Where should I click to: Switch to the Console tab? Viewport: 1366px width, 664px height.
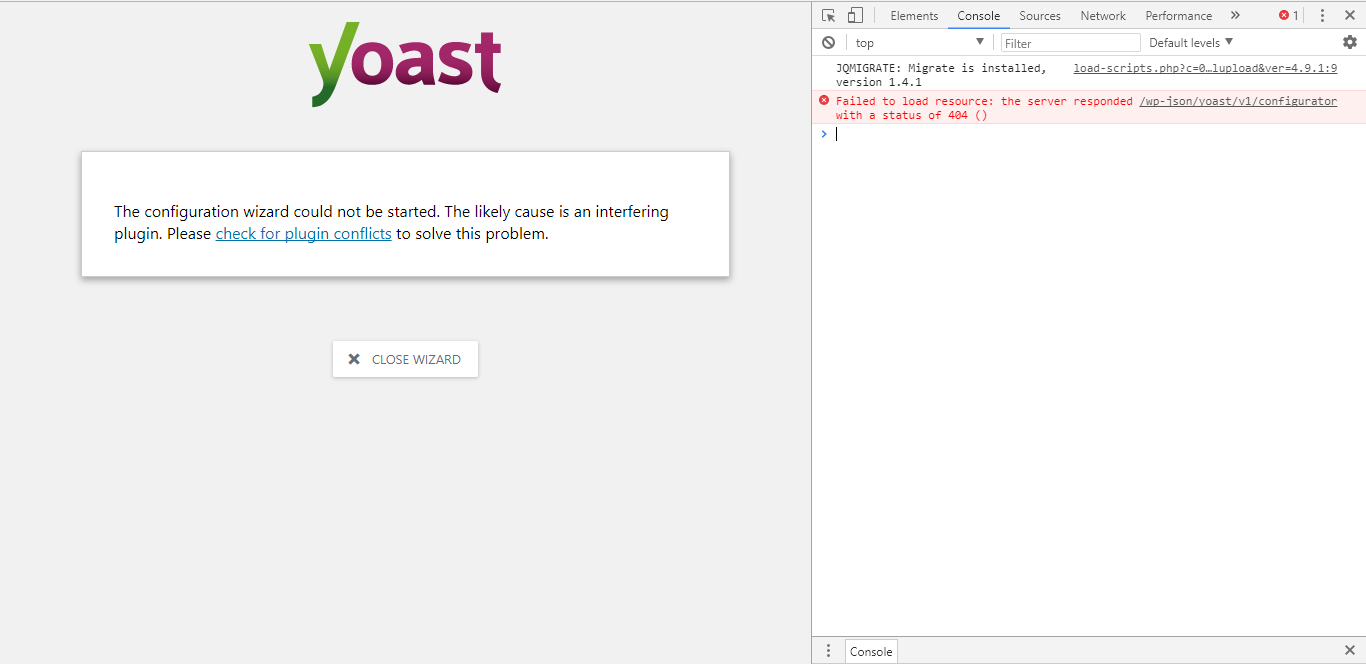[x=978, y=15]
